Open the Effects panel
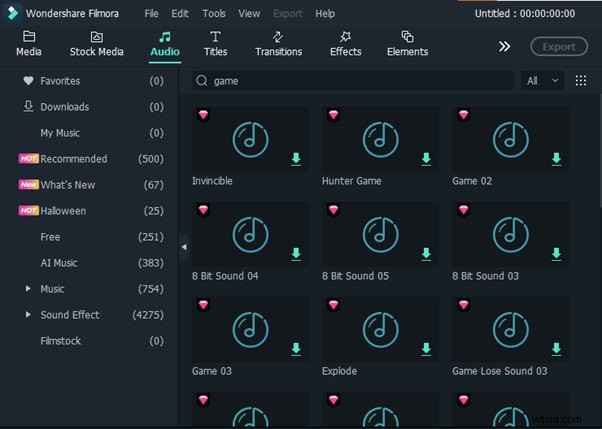Screen dimensions: 602x429 (x=345, y=43)
